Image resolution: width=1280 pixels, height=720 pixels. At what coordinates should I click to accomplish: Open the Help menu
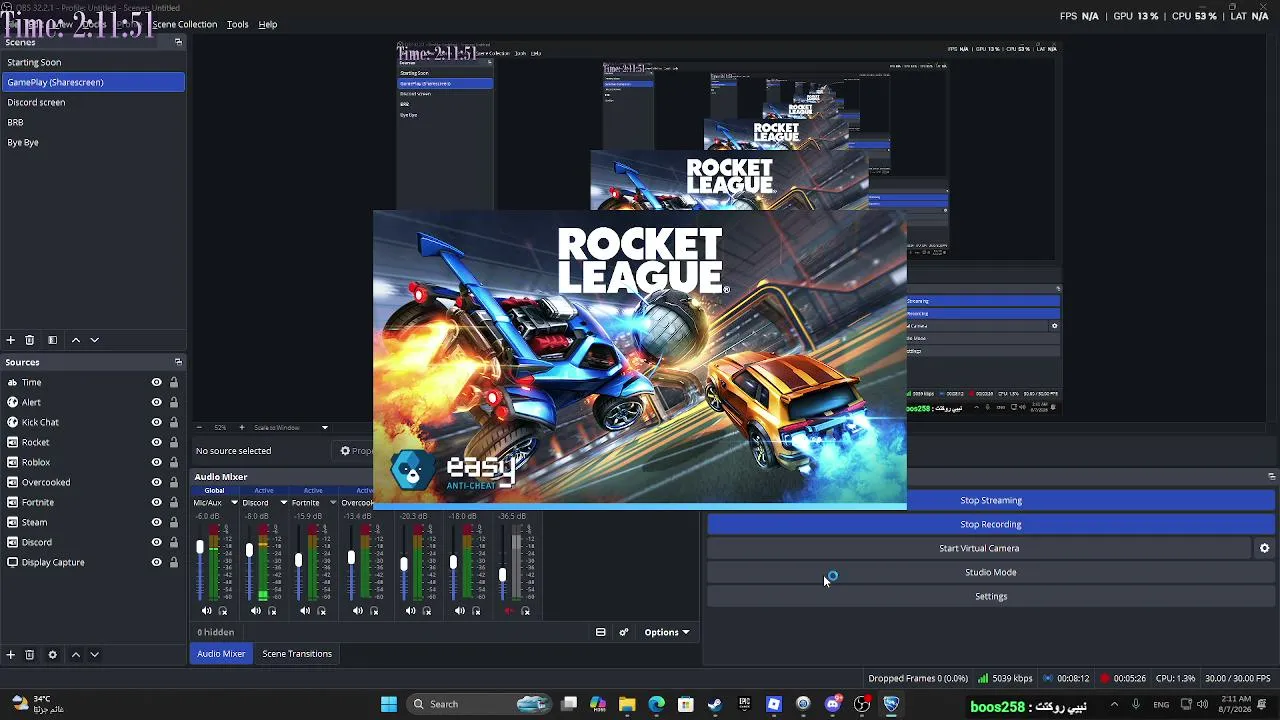[x=268, y=24]
